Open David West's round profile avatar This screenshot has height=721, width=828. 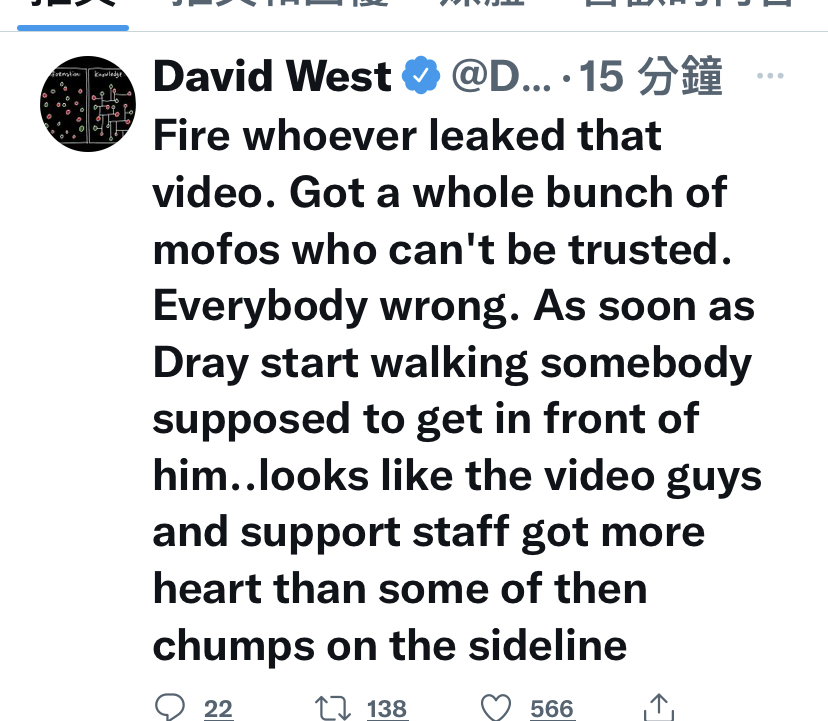point(88,104)
